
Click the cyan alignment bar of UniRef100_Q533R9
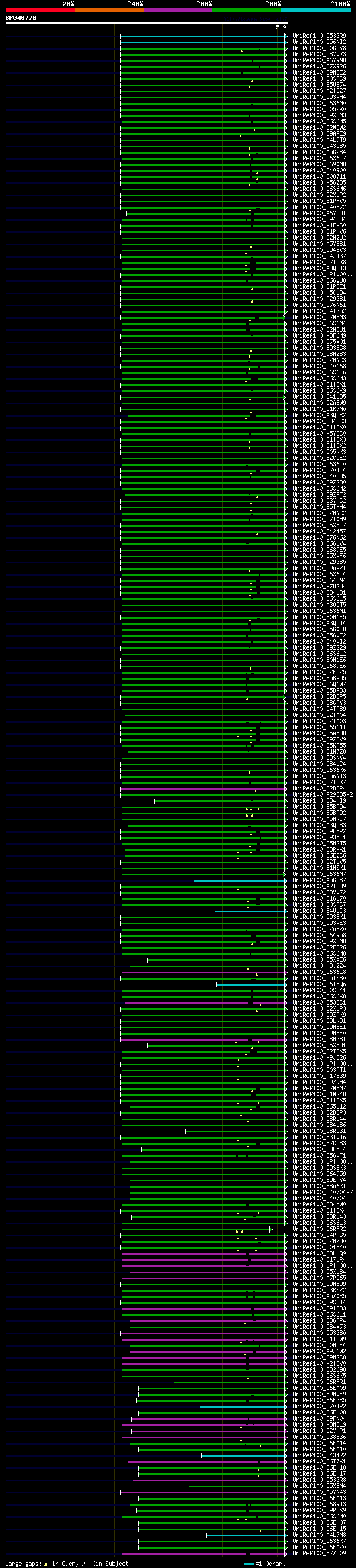pyautogui.click(x=203, y=36)
